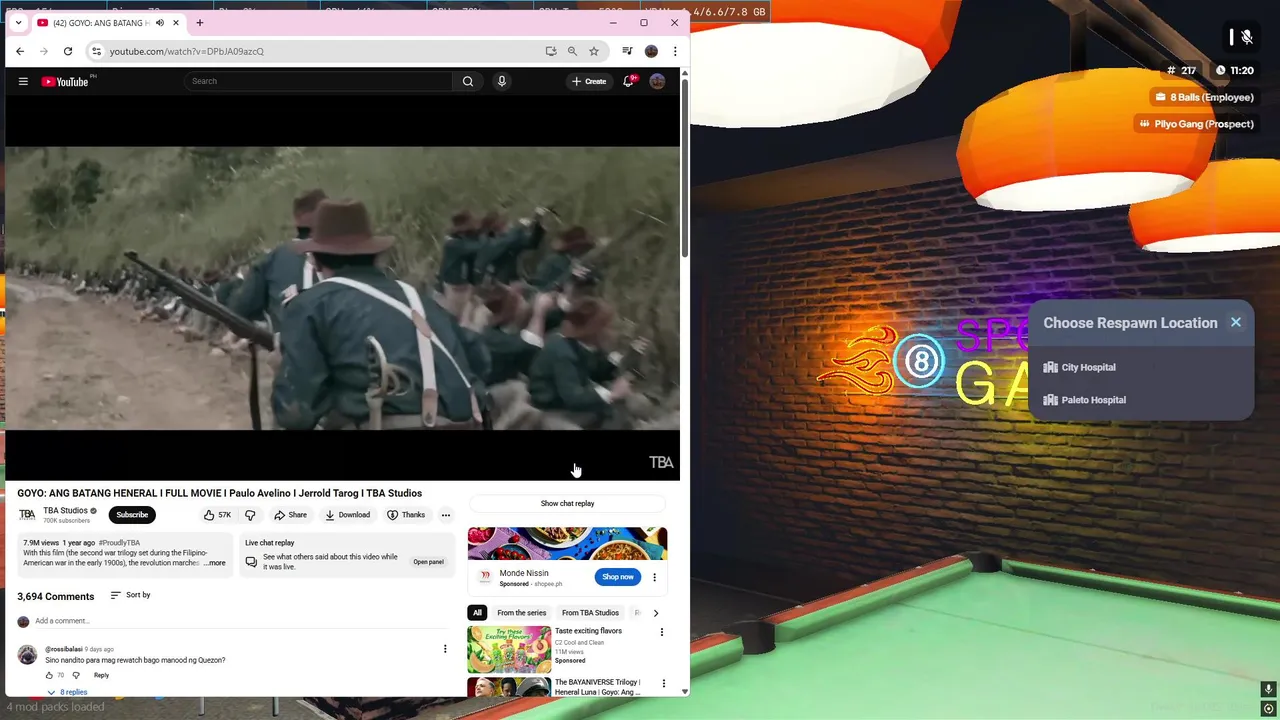Expand description with ...more
The width and height of the screenshot is (1280, 720).
coord(215,563)
